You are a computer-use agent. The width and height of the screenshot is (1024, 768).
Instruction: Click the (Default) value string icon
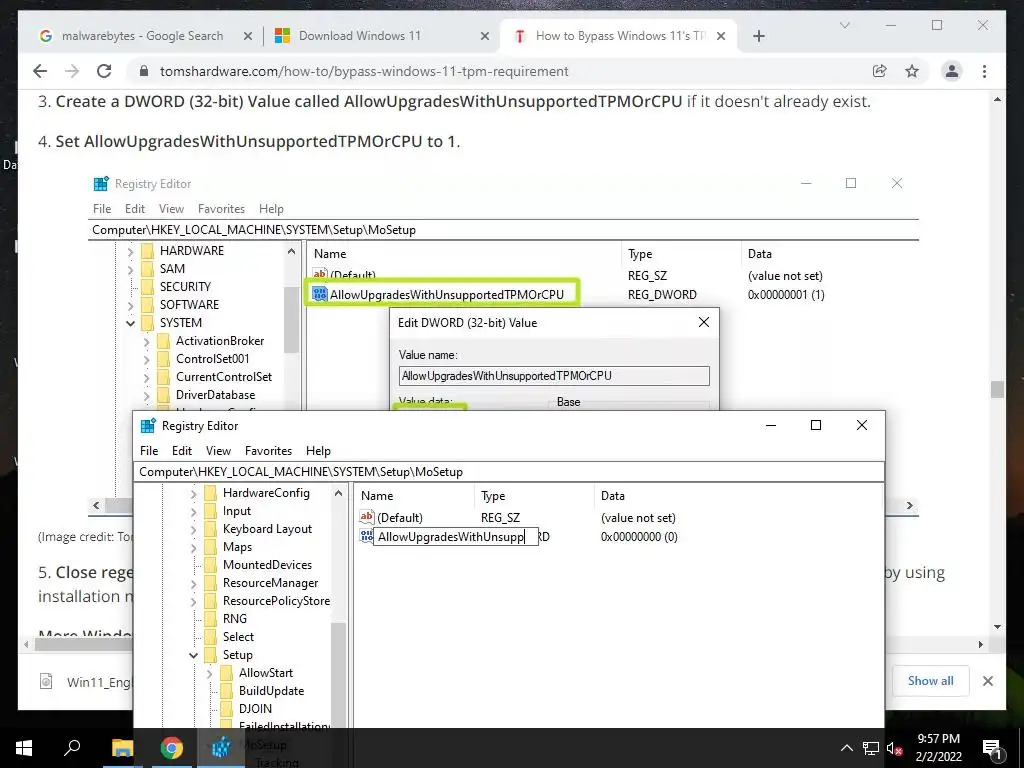coord(366,517)
